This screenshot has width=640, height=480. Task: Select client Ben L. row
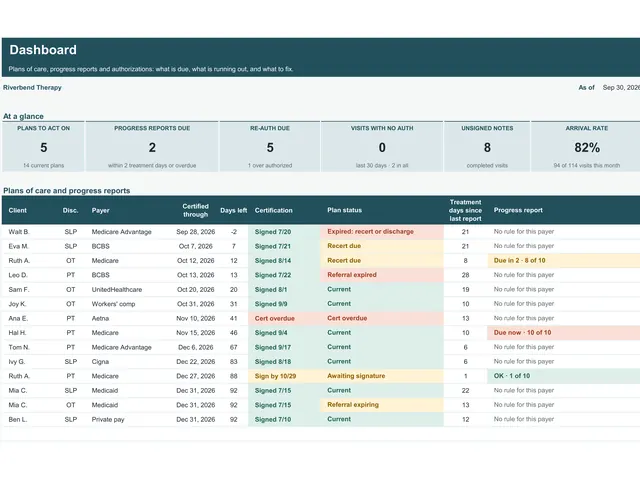click(x=321, y=419)
